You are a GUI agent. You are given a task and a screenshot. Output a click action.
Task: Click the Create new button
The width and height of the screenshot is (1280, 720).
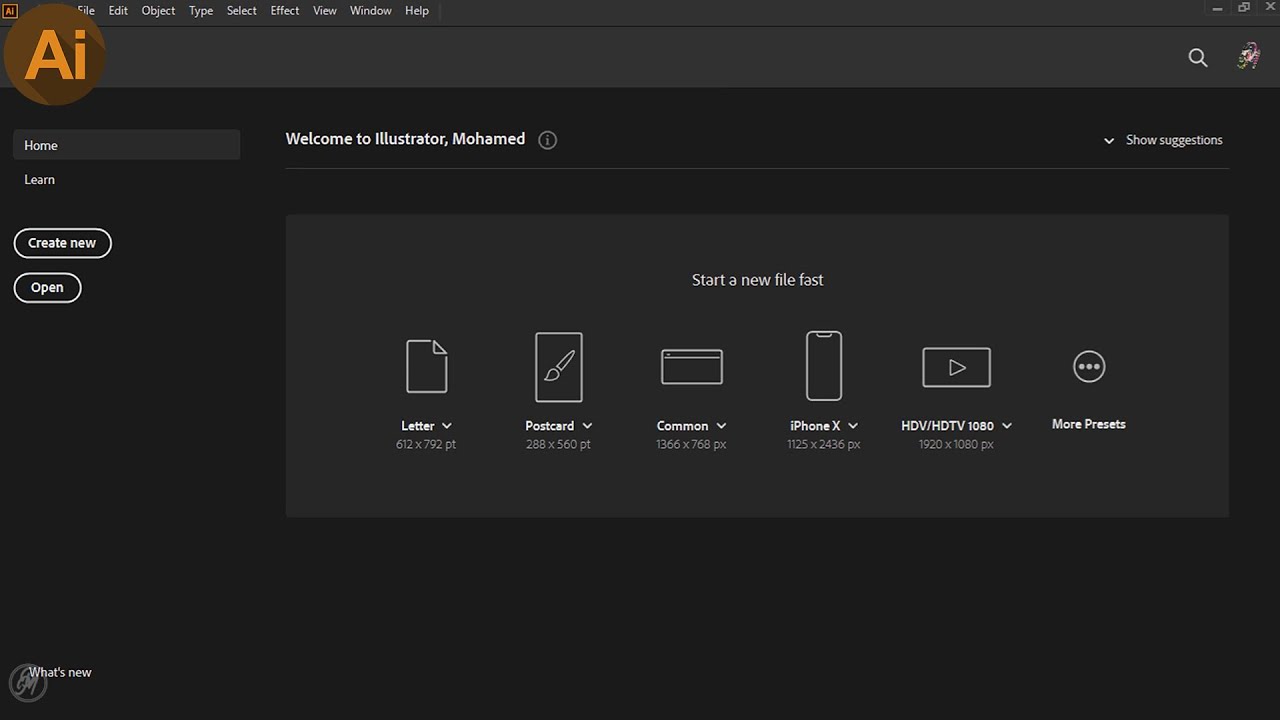62,243
